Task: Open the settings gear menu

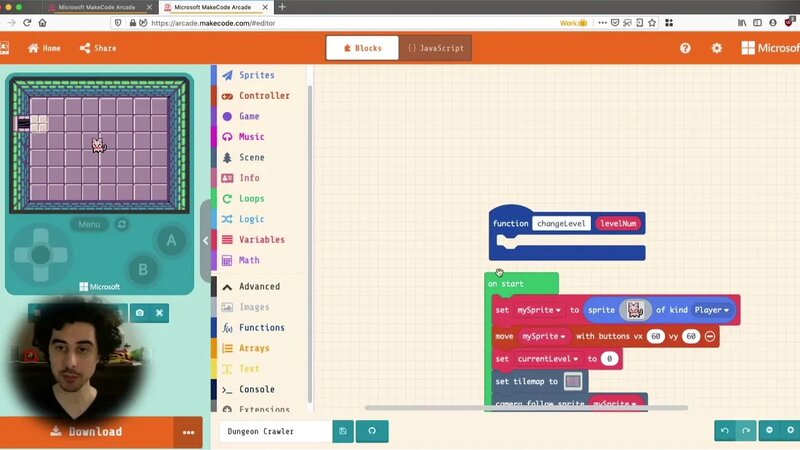Action: click(717, 48)
